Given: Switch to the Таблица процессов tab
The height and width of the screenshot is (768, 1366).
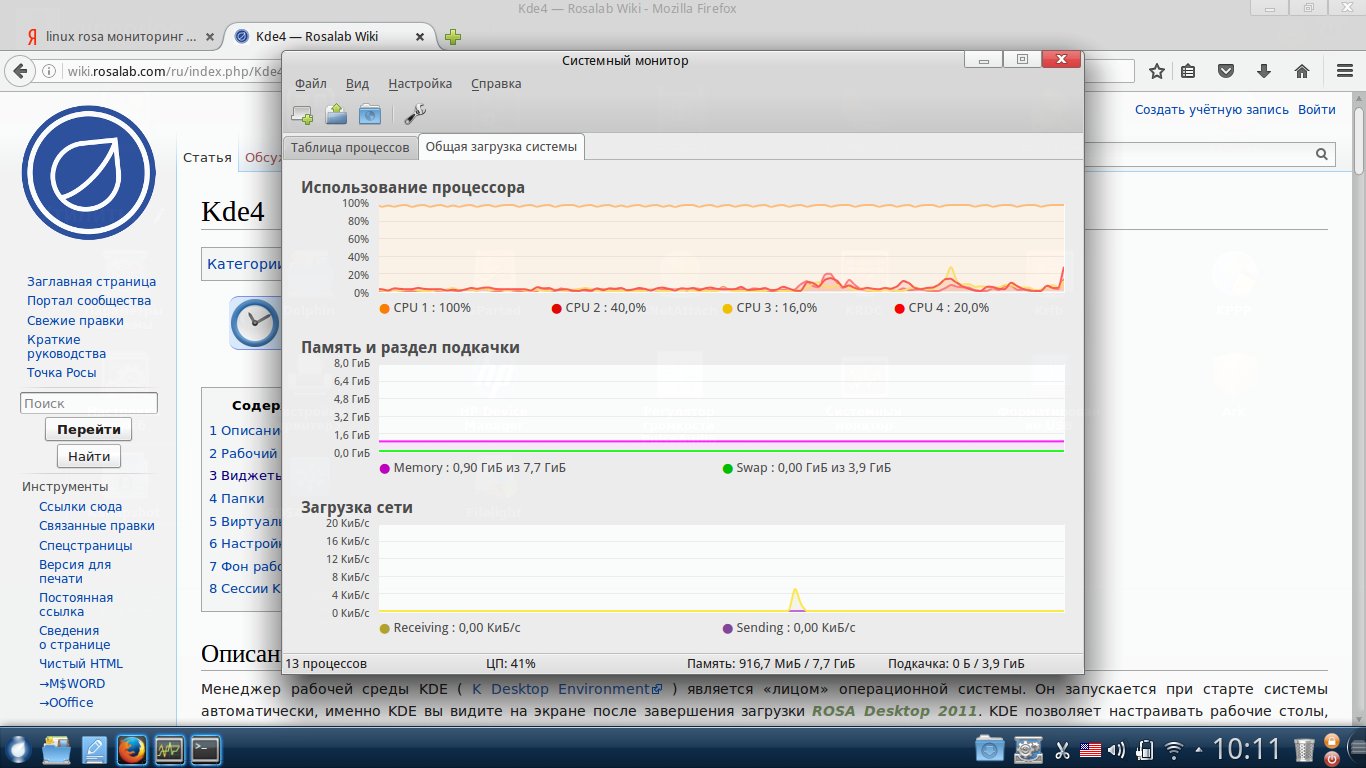Looking at the screenshot, I should (350, 148).
